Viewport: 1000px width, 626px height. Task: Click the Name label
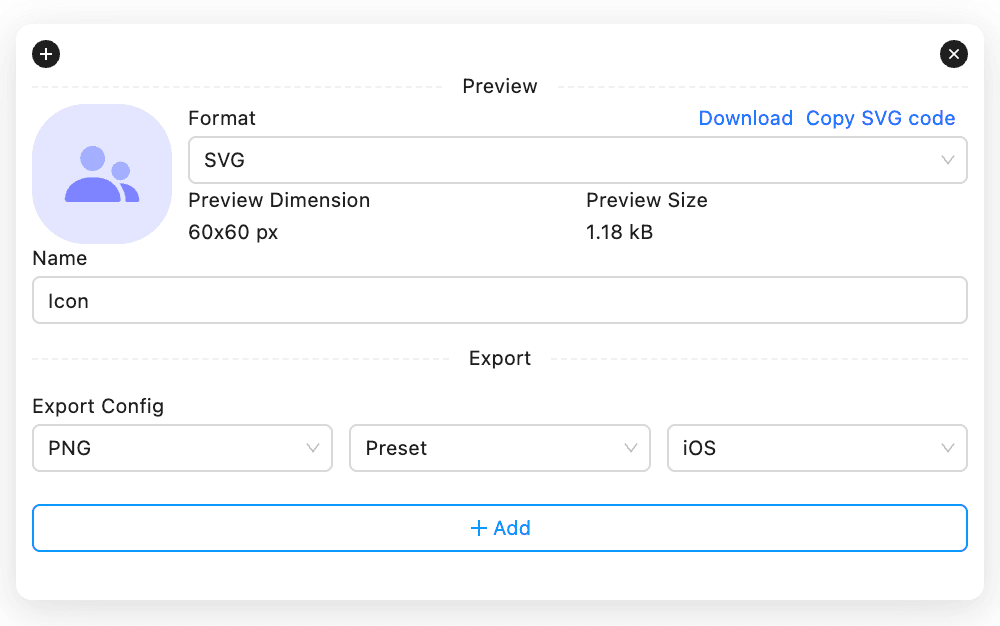[x=59, y=258]
